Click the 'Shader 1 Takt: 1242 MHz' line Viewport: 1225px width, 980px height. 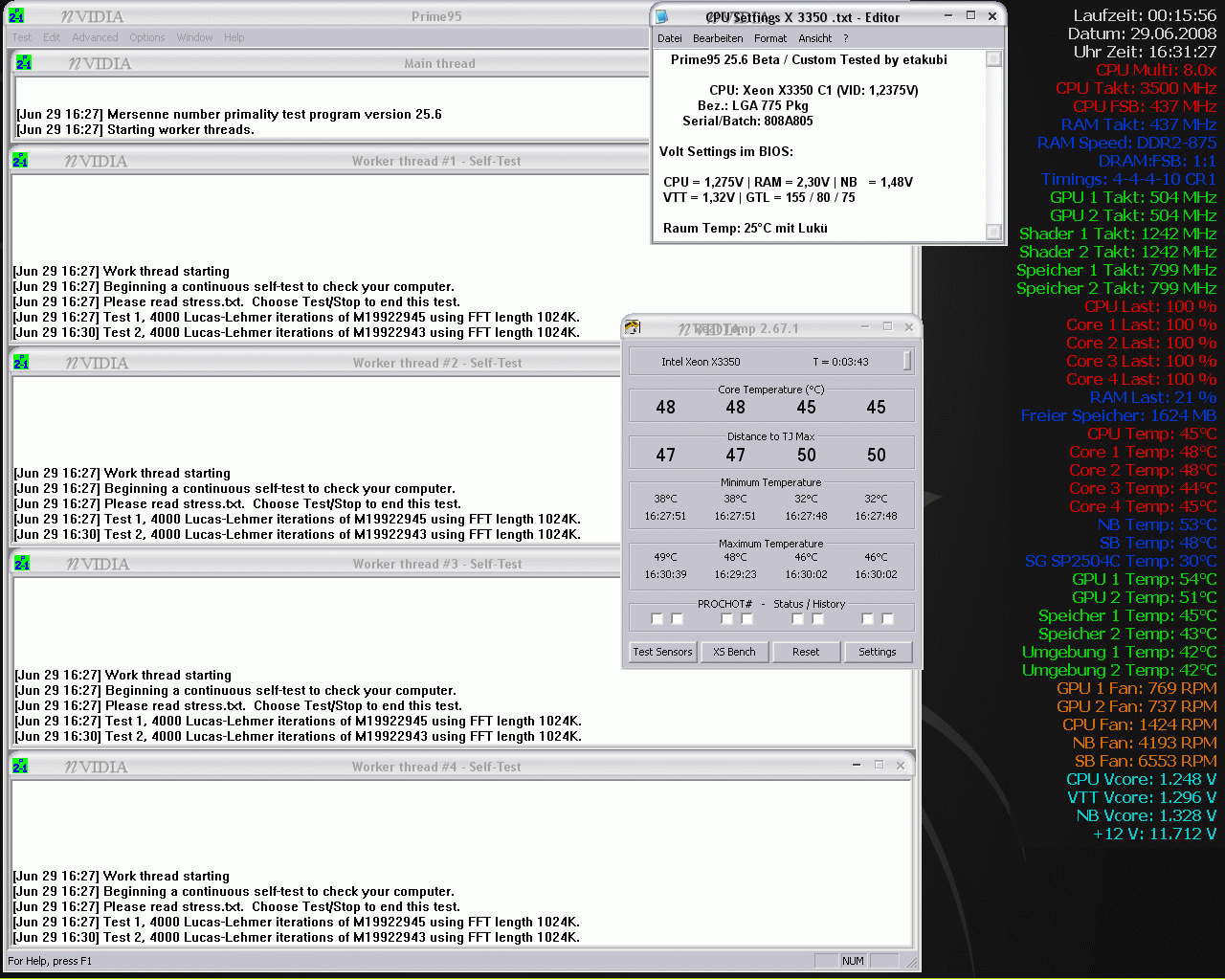coord(1118,234)
